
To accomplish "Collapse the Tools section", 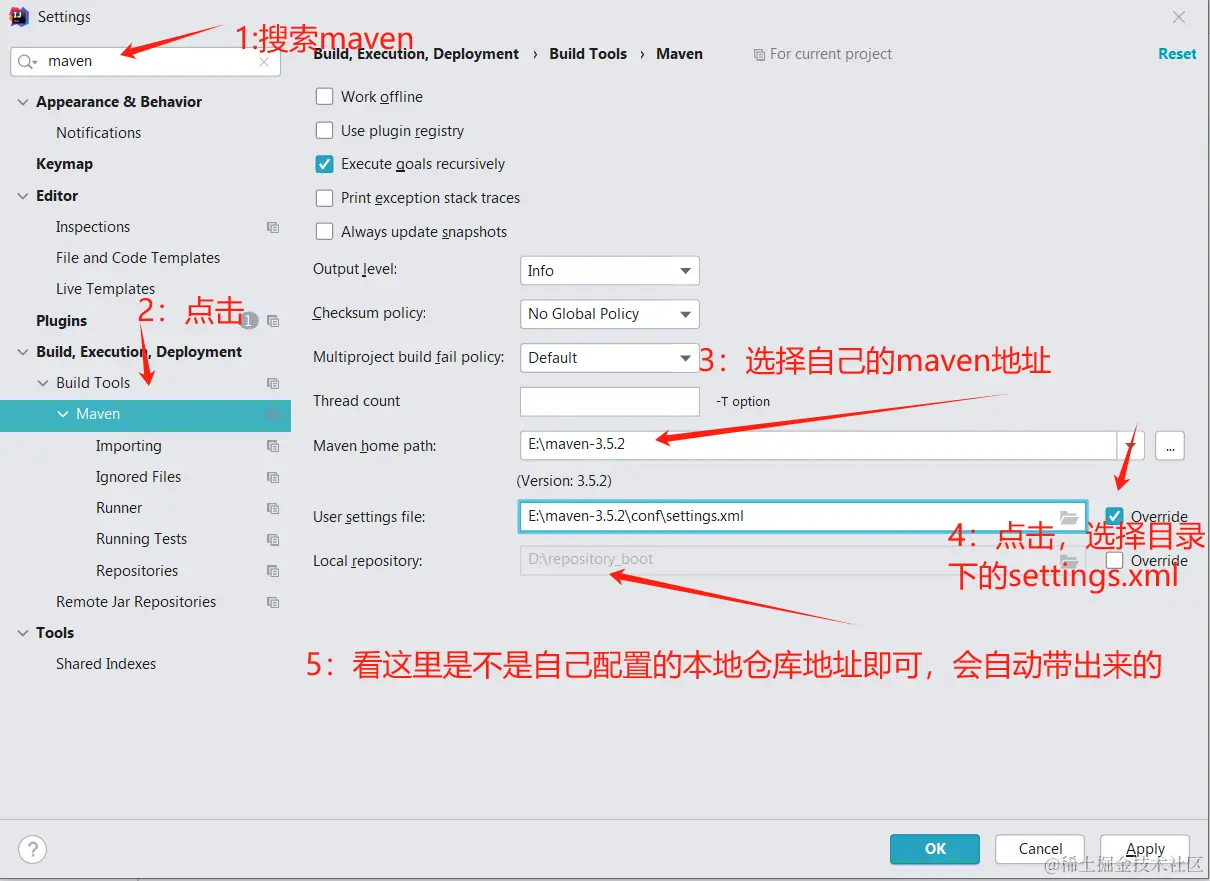I will tap(23, 633).
